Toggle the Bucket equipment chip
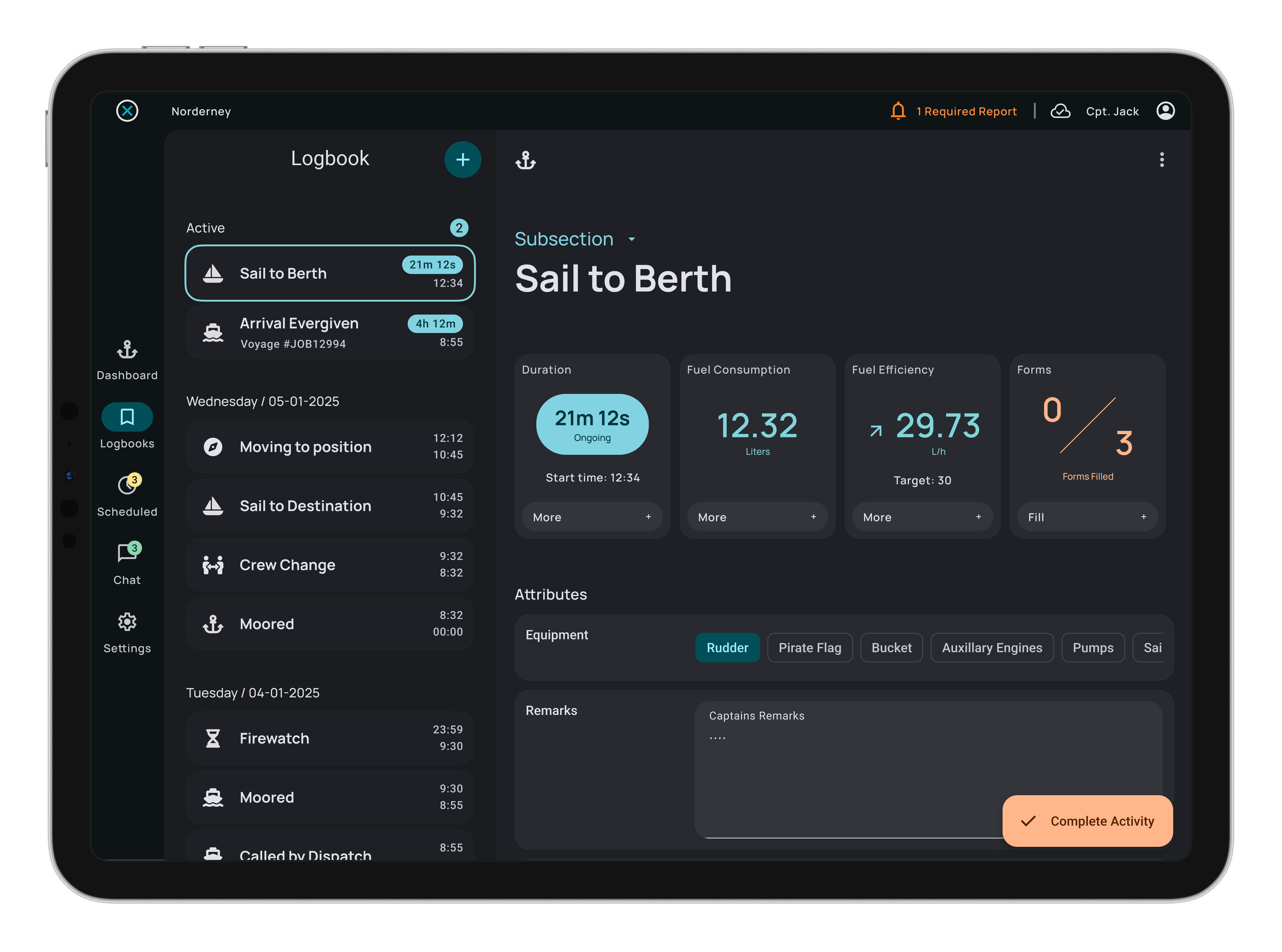The height and width of the screenshot is (952, 1282). click(891, 648)
